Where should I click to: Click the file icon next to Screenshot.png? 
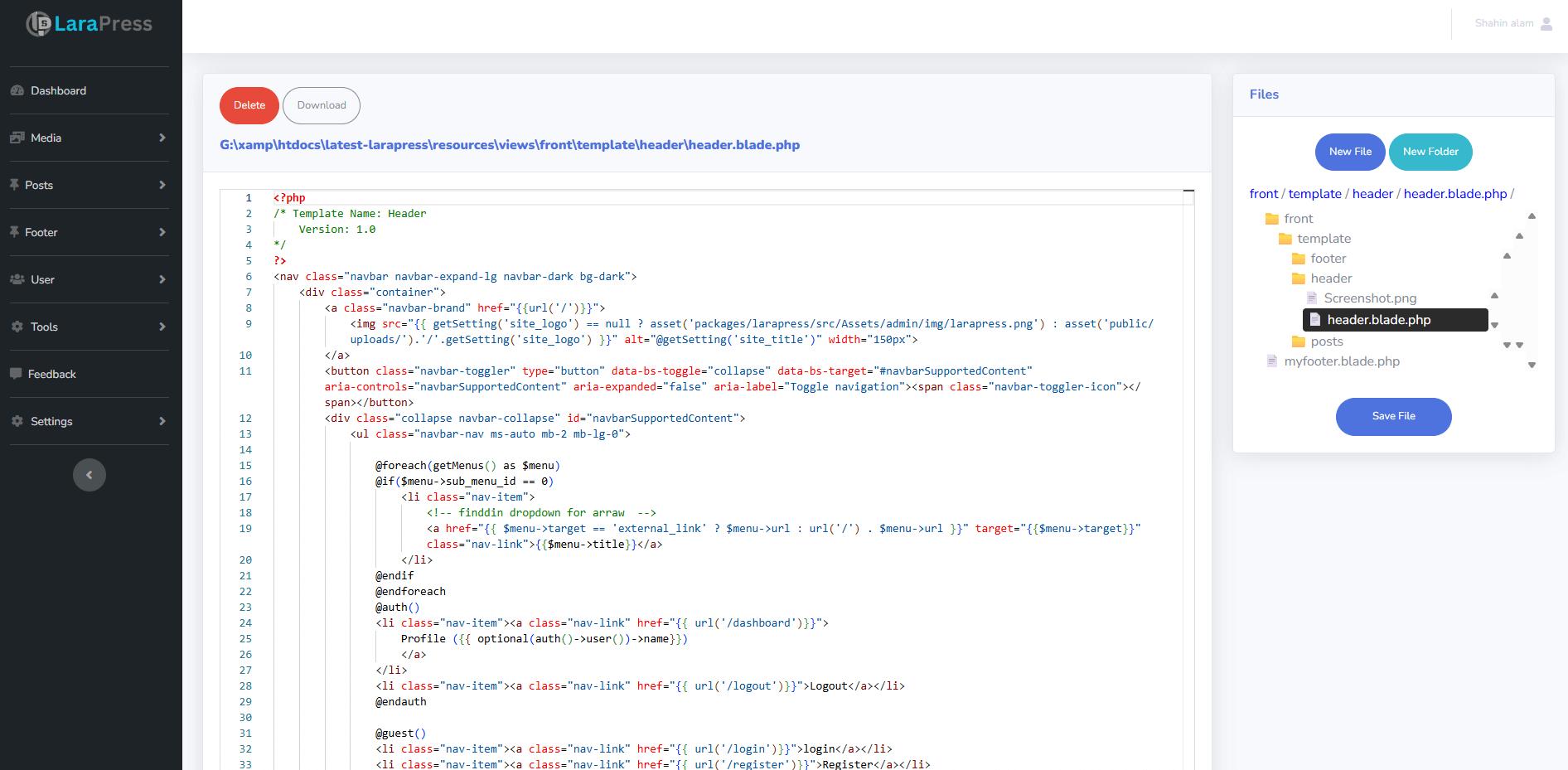[1312, 298]
